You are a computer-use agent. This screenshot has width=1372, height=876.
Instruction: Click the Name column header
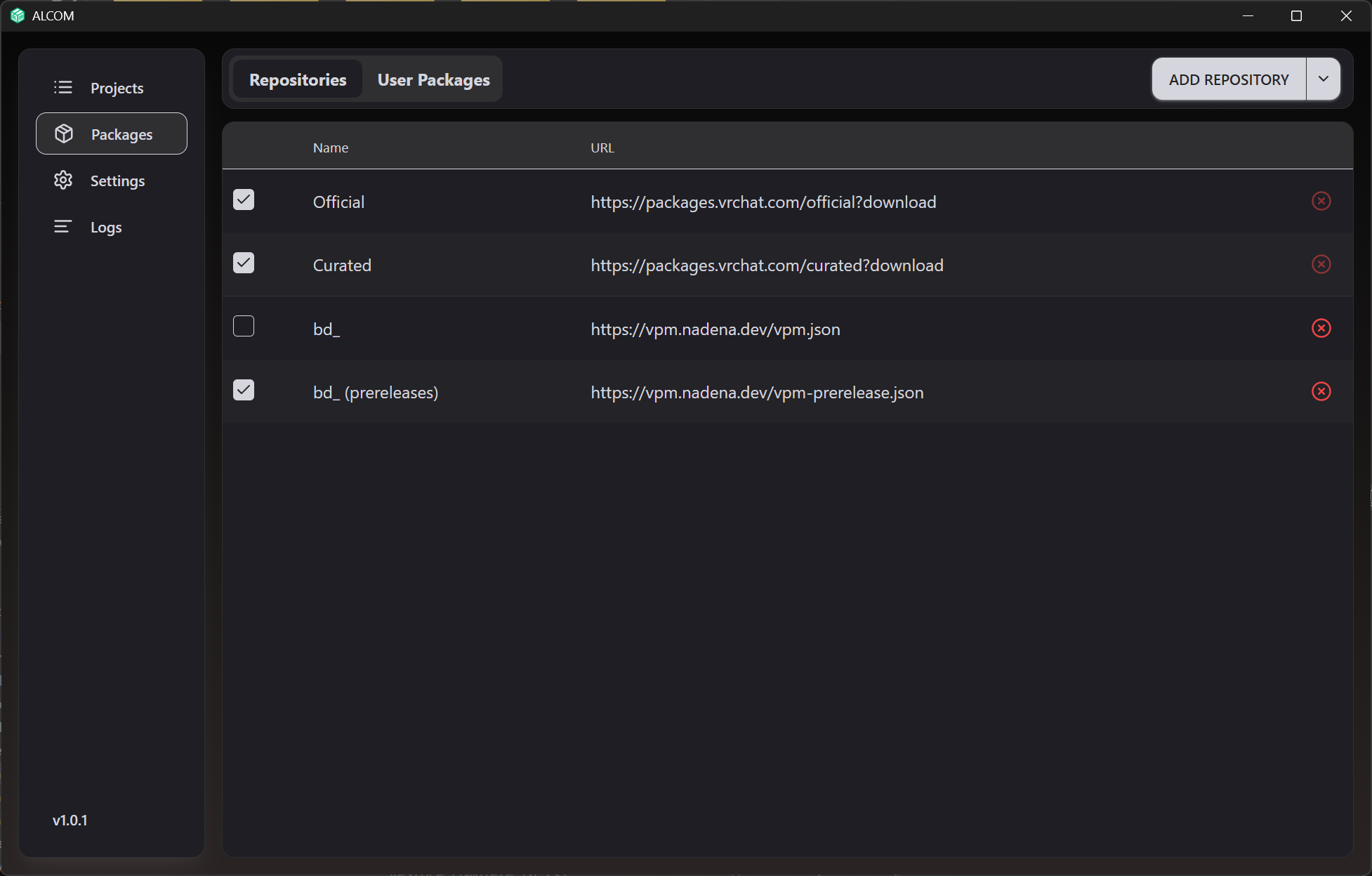tap(331, 148)
